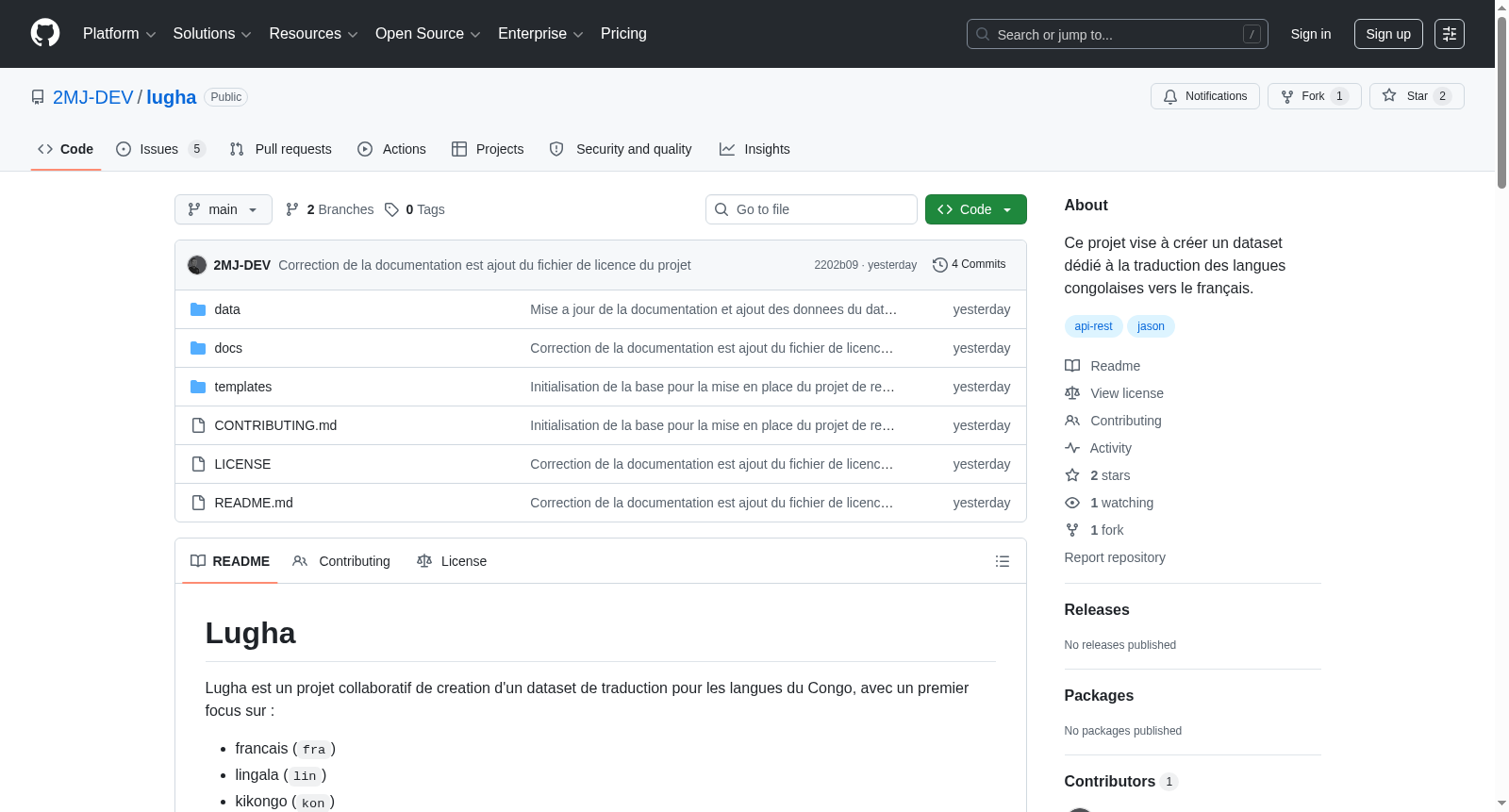Viewport: 1509px width, 812px height.
Task: Click the Report repository link
Action: pos(1115,557)
